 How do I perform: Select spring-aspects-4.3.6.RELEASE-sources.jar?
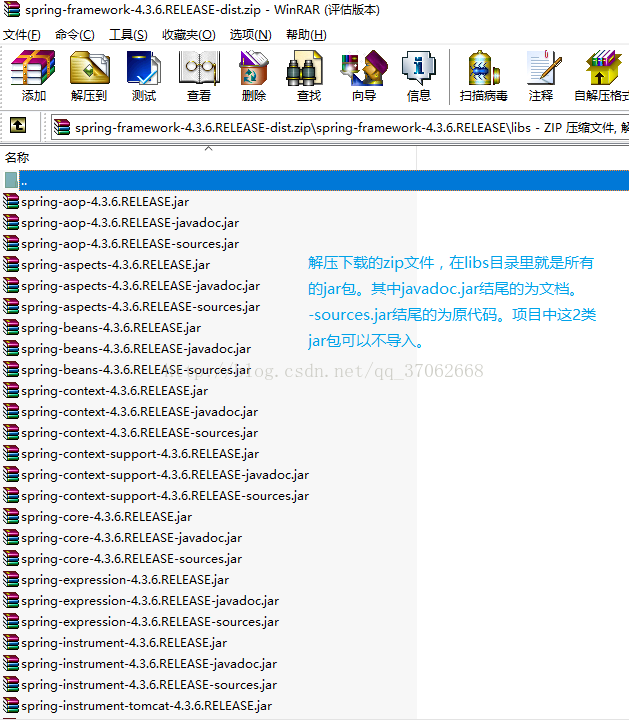click(141, 307)
